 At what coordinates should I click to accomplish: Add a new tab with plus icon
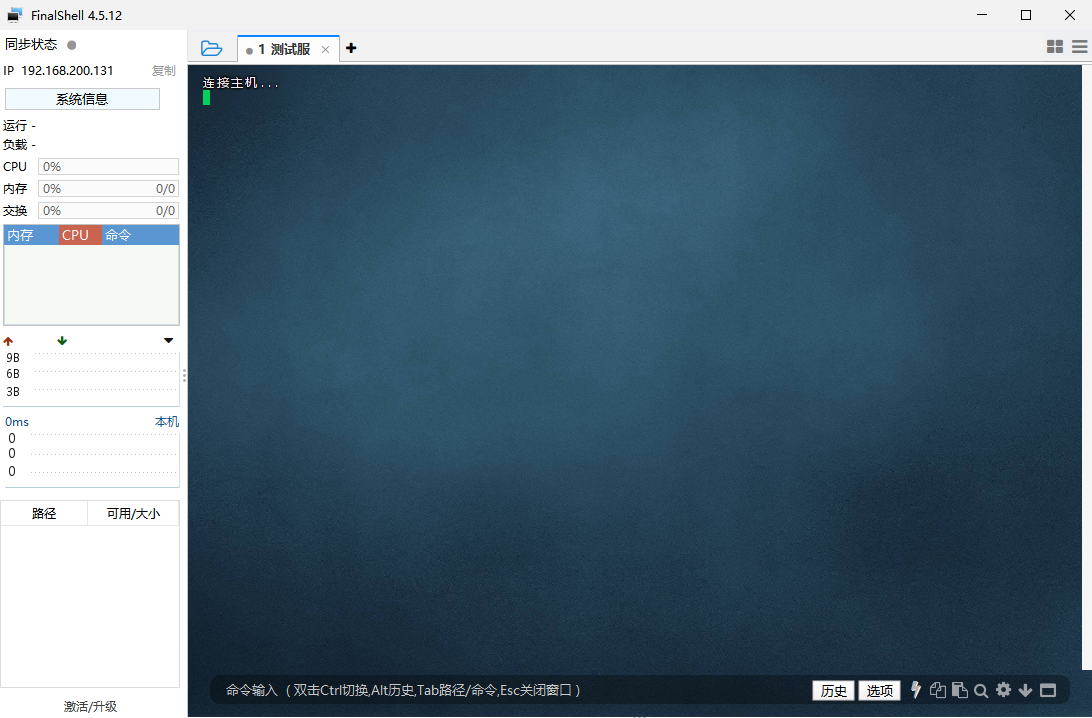tap(351, 48)
